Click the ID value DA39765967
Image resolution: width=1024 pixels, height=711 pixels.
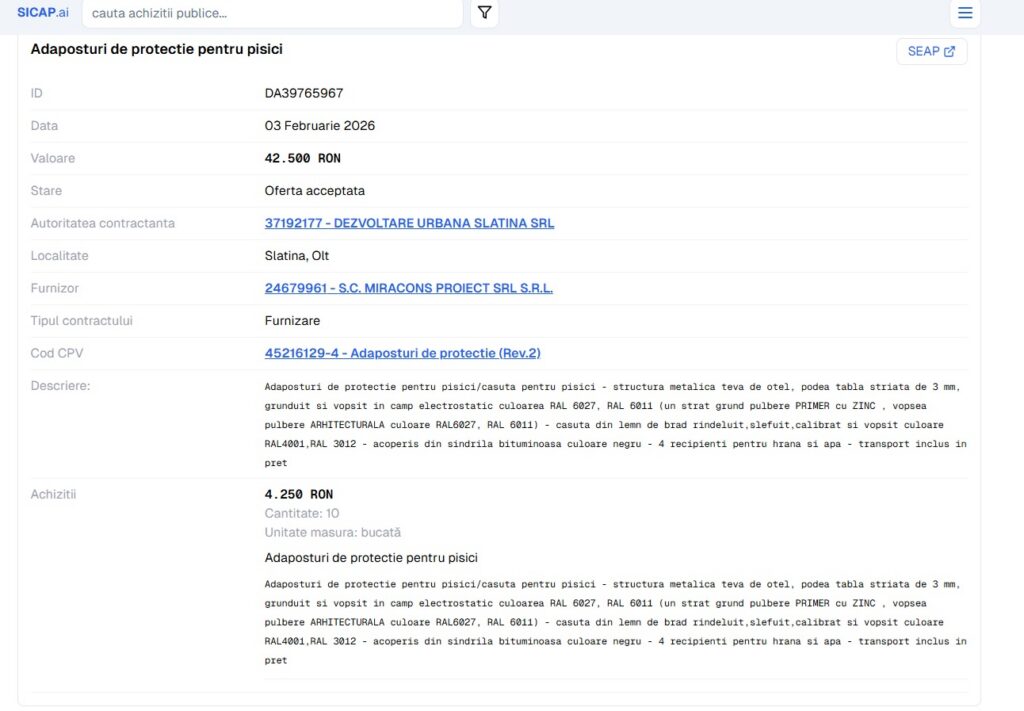[x=304, y=93]
